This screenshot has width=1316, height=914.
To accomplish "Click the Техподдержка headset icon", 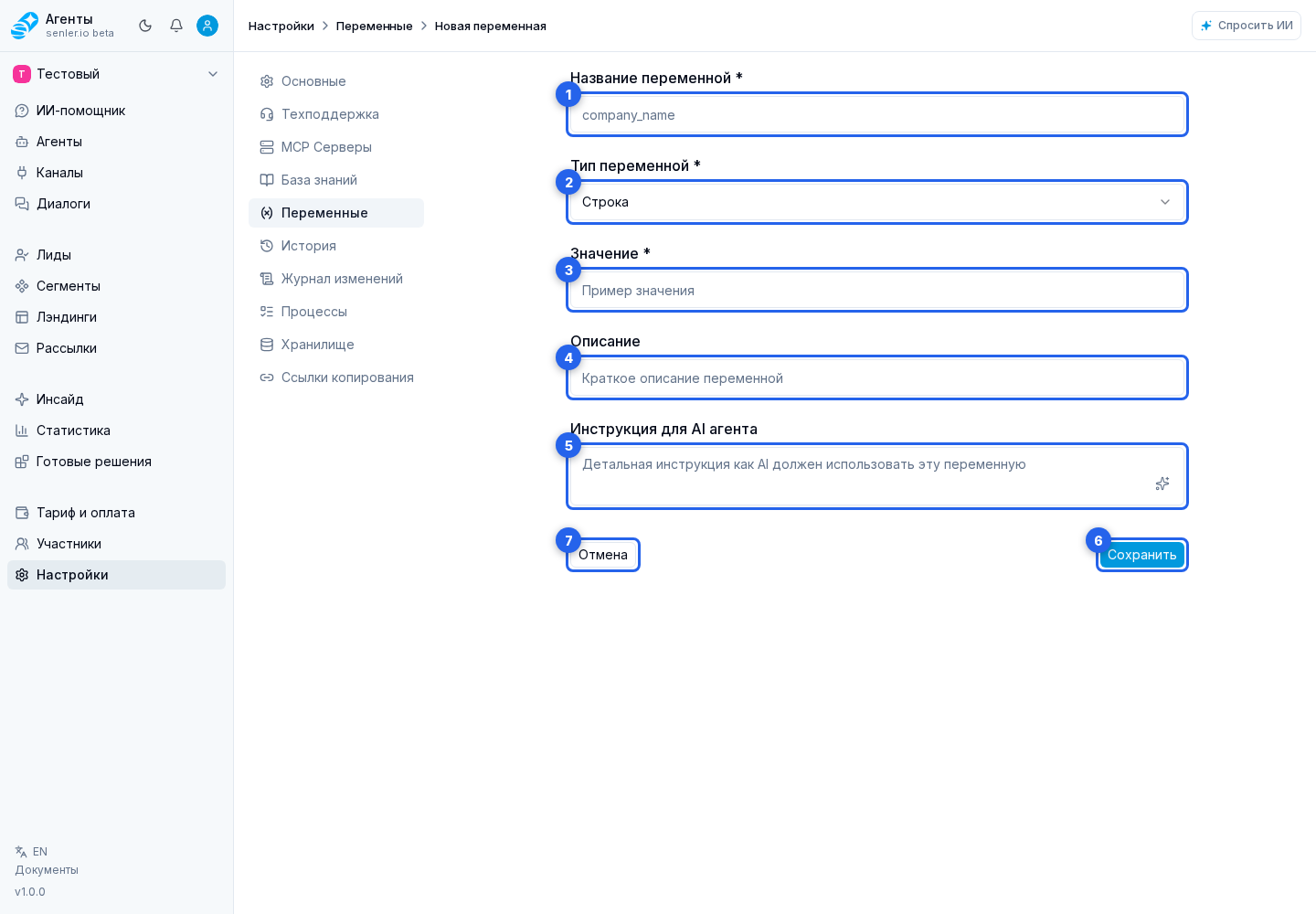I will (x=267, y=114).
